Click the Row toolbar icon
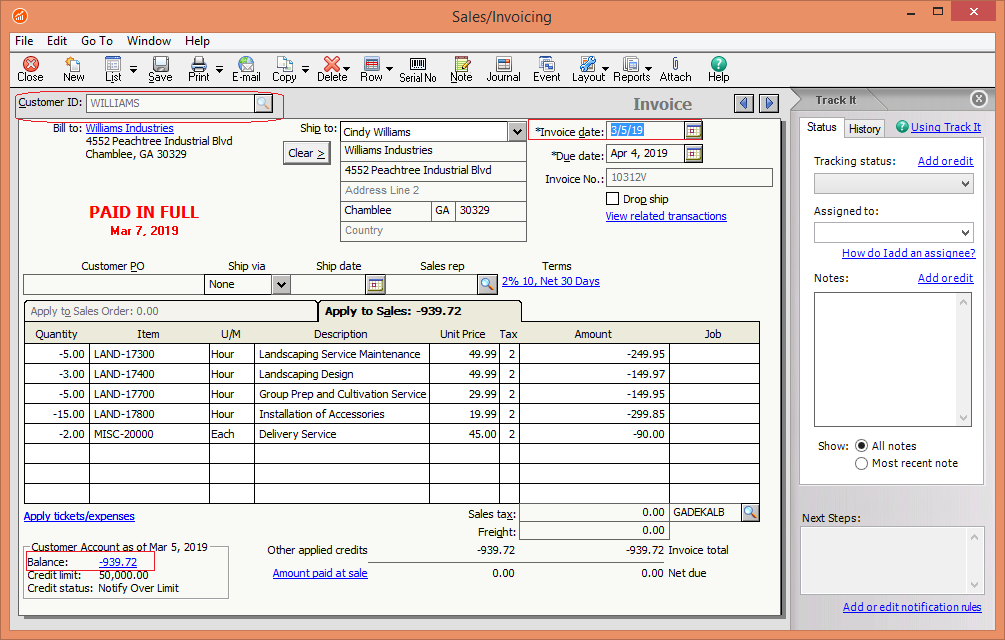This screenshot has width=1005, height=640. [x=371, y=69]
